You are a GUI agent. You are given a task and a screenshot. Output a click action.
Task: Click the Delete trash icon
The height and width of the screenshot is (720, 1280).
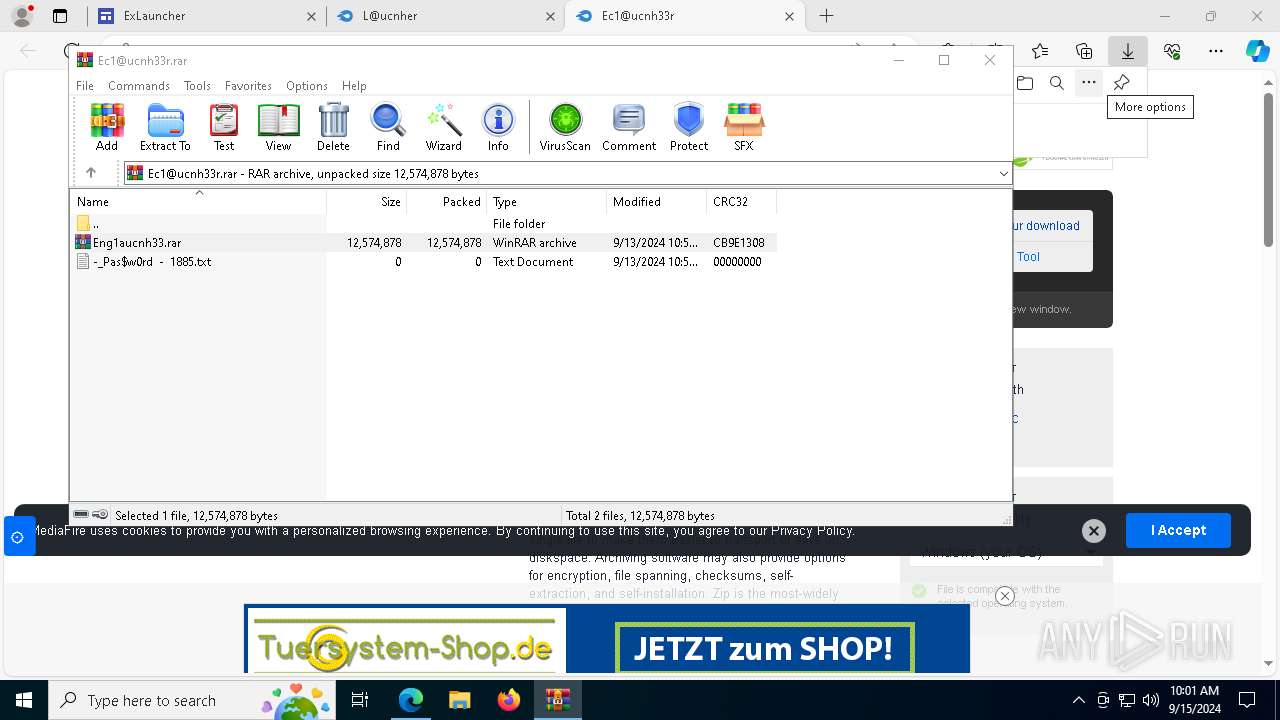[x=333, y=127]
